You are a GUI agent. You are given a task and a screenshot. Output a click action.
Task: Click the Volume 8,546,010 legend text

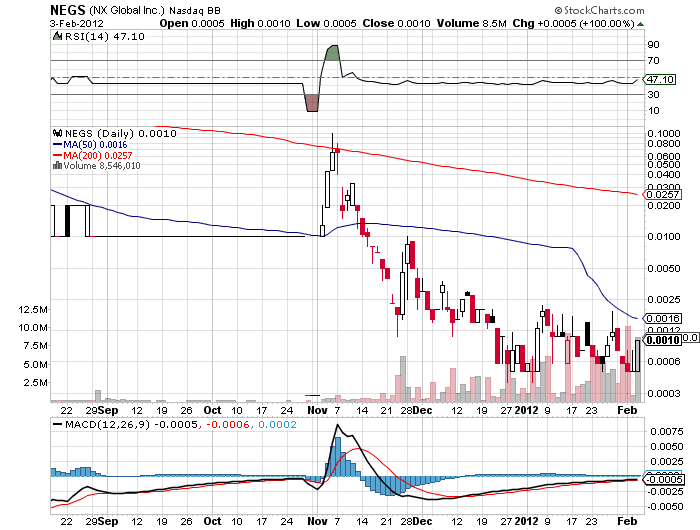102,166
